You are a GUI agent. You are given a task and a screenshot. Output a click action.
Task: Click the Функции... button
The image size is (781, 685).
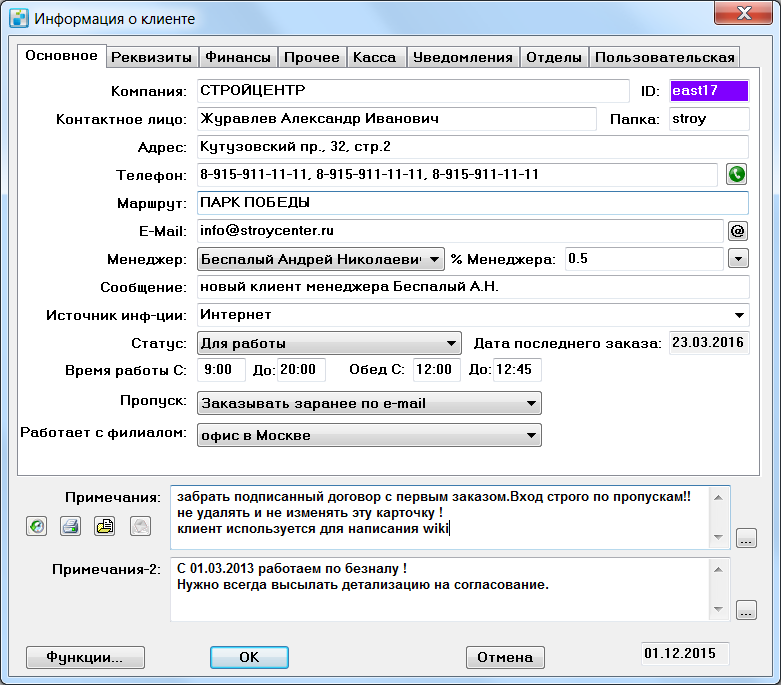tap(85, 657)
